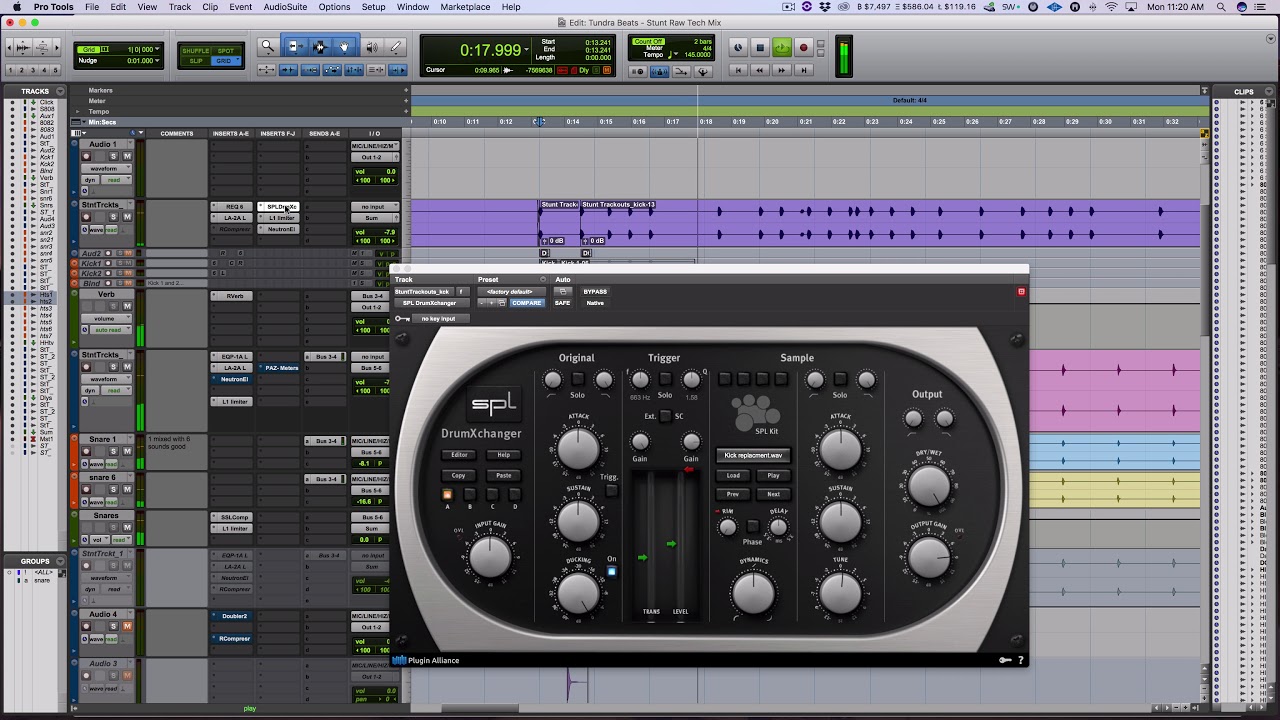Click the Kick replacment.wav sample field

tap(754, 456)
